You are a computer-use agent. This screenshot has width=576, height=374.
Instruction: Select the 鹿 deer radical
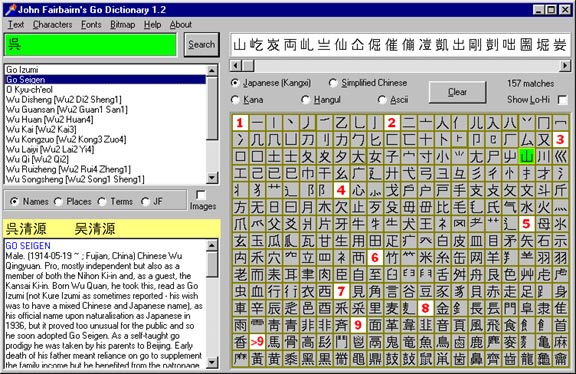(476, 342)
